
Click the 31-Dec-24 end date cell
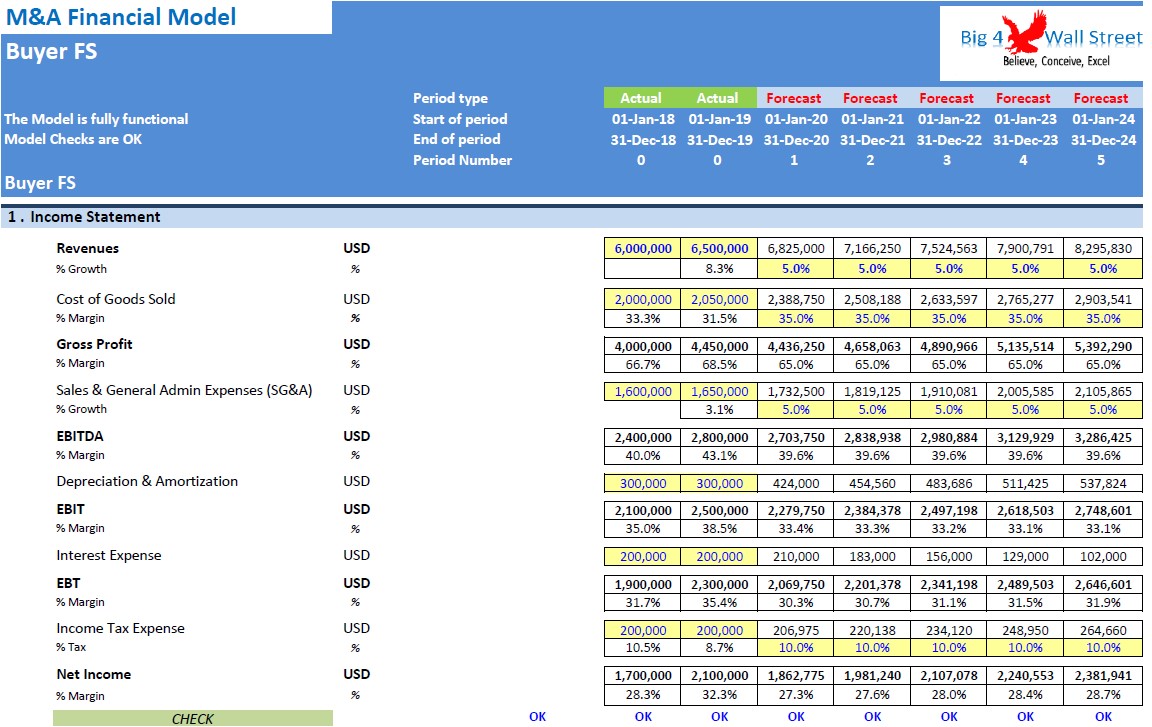1103,140
